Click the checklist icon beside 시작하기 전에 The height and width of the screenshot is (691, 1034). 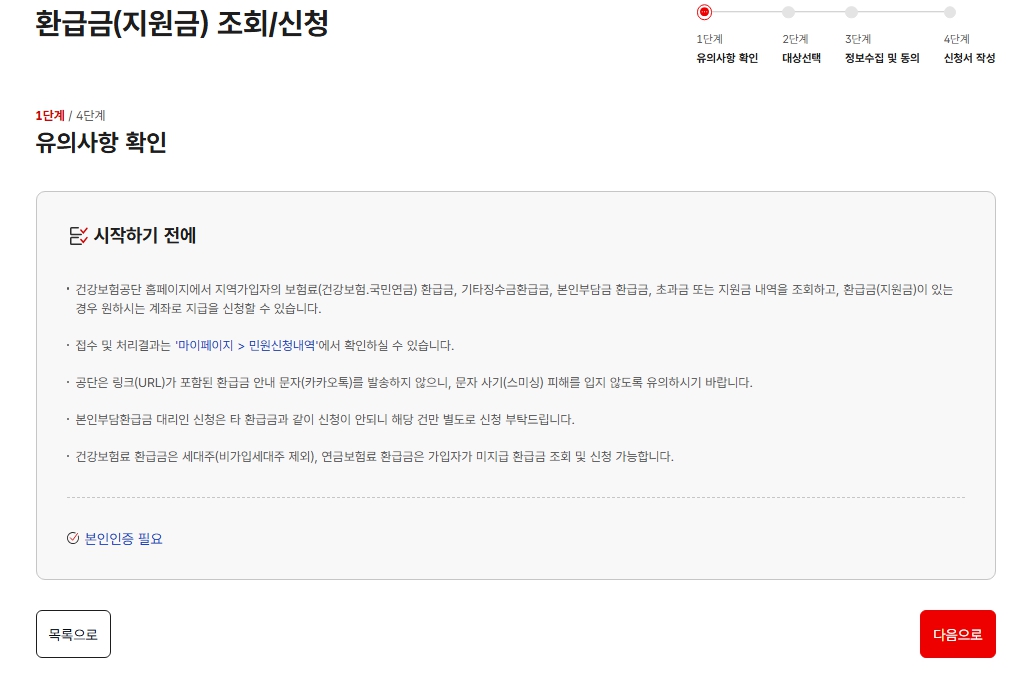click(x=78, y=234)
